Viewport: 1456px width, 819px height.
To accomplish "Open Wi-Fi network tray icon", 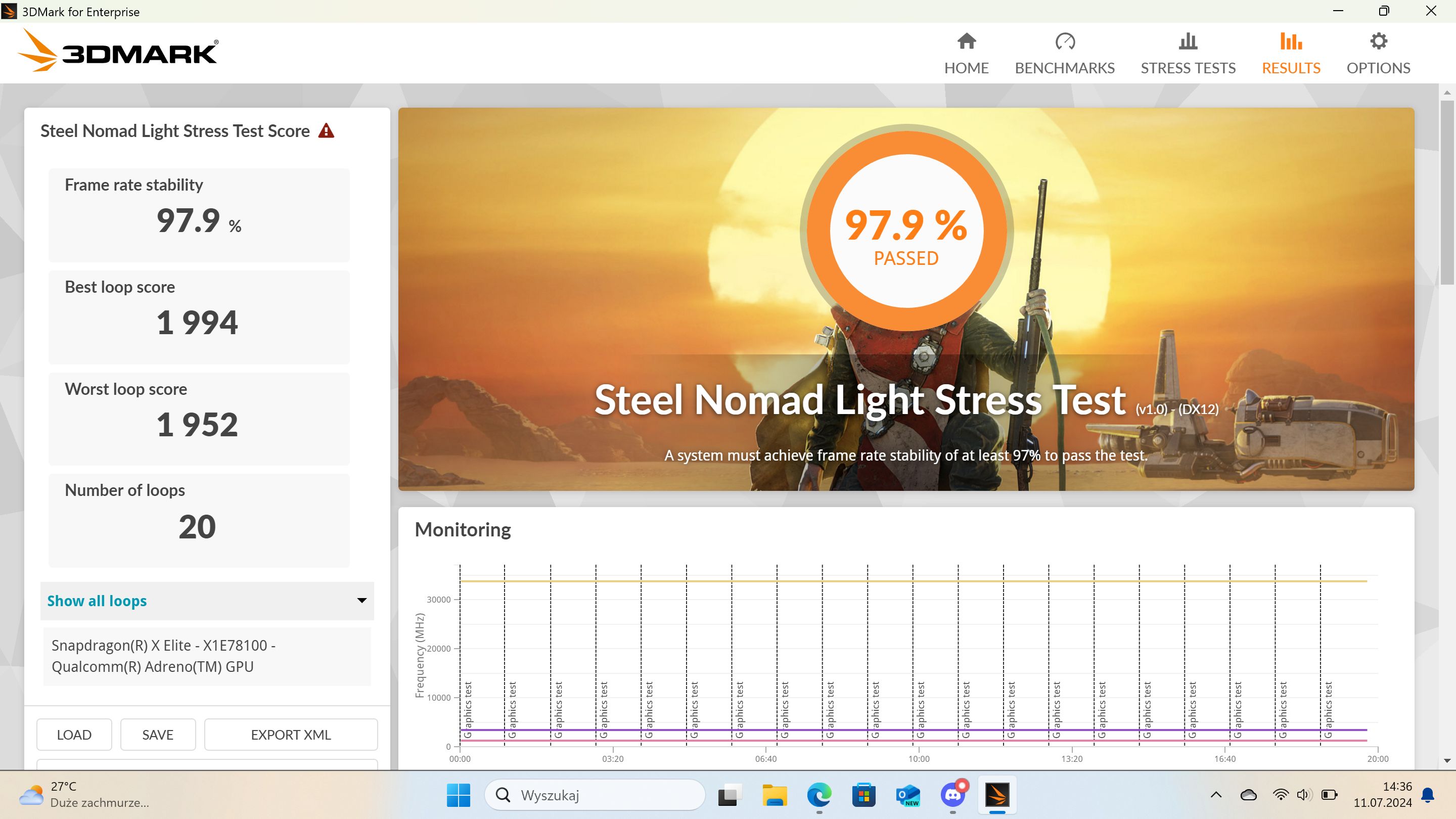I will [1280, 795].
